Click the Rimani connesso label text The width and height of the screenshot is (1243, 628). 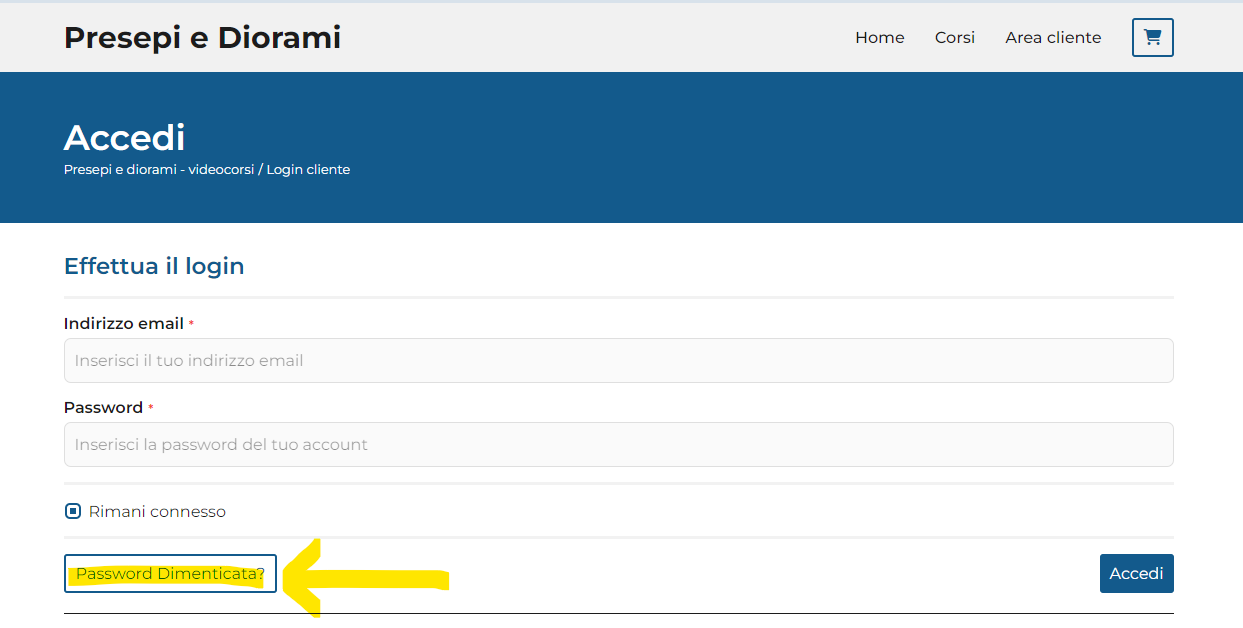157,511
